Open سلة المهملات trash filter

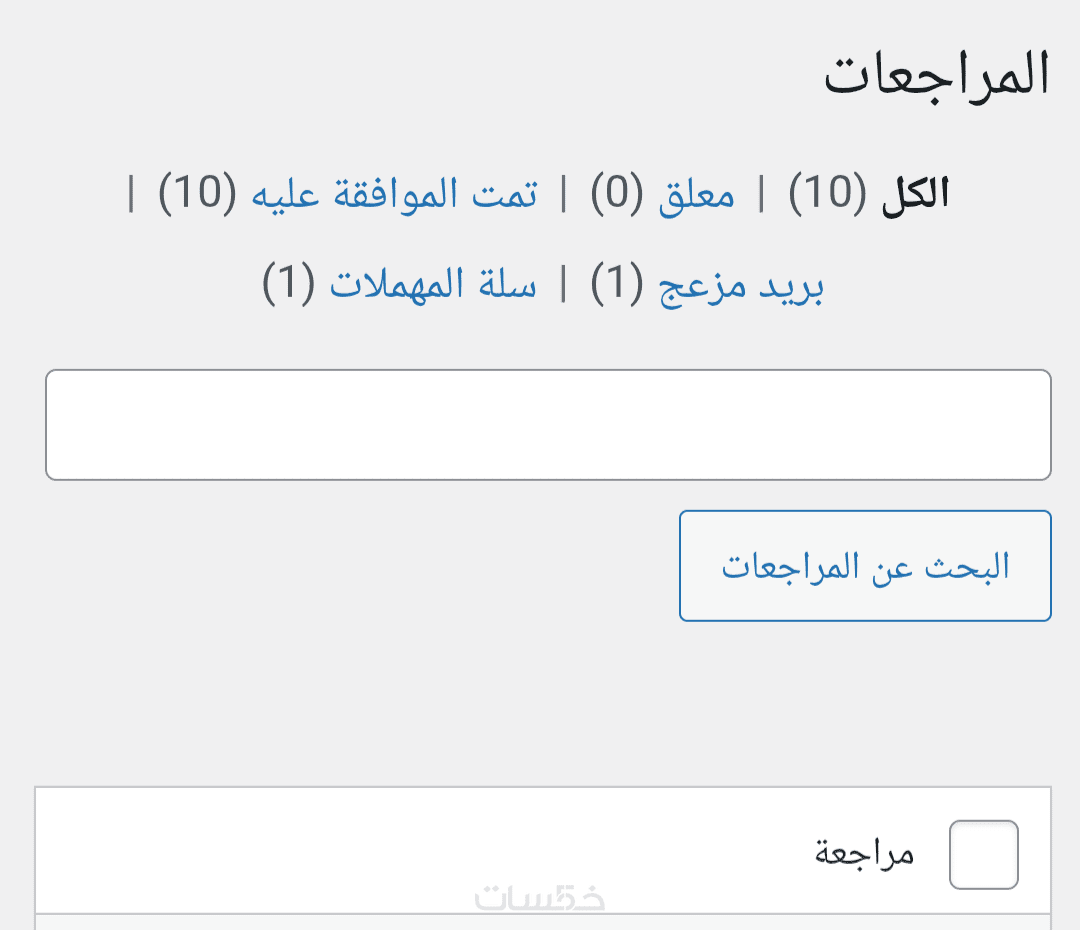click(x=433, y=286)
